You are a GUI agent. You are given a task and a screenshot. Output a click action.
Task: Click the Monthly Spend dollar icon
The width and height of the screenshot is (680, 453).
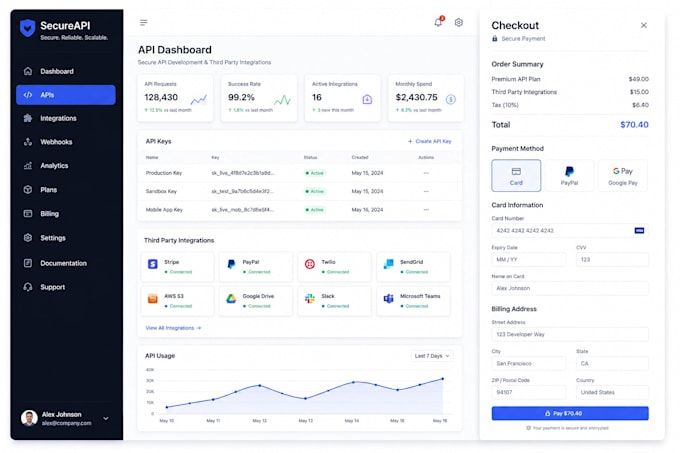pyautogui.click(x=451, y=99)
